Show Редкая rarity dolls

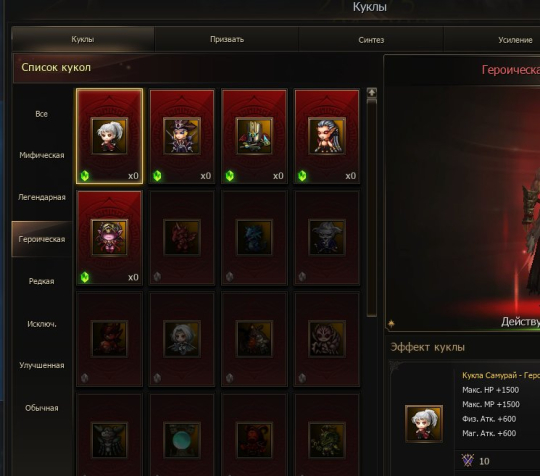(41, 281)
